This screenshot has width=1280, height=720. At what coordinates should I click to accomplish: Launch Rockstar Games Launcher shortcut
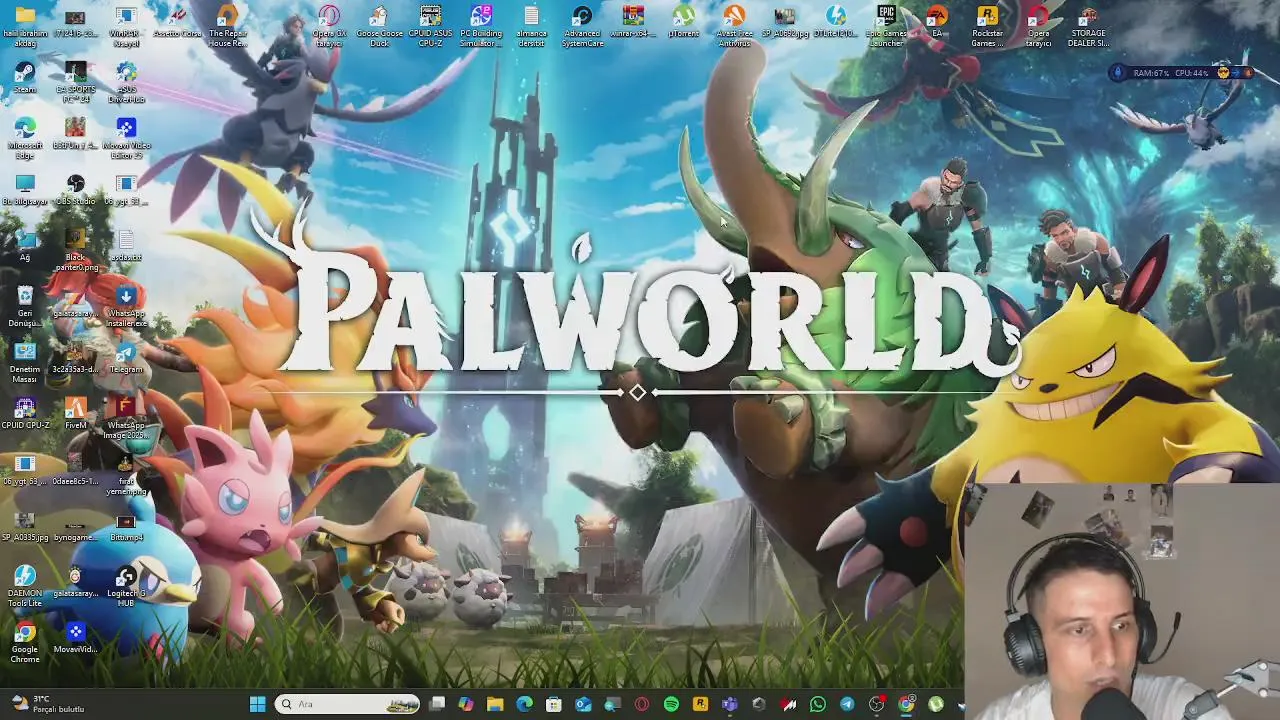987,26
